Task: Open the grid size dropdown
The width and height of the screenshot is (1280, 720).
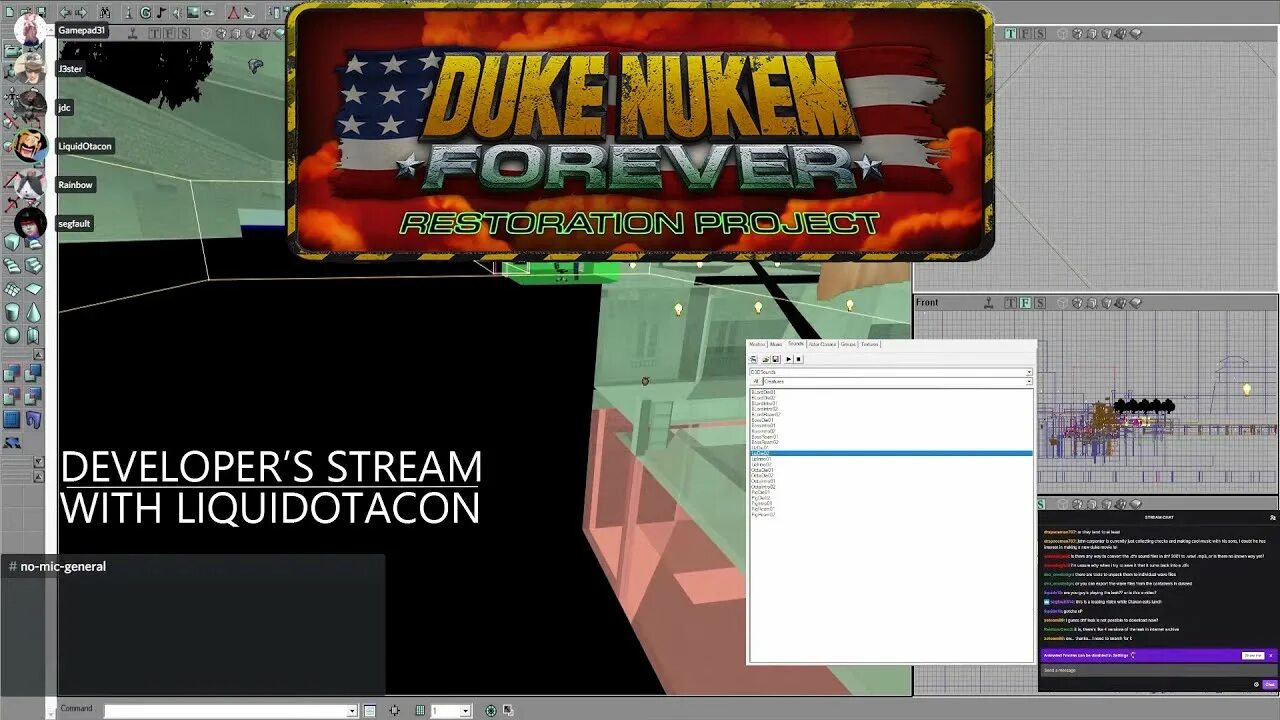Action: 465,710
